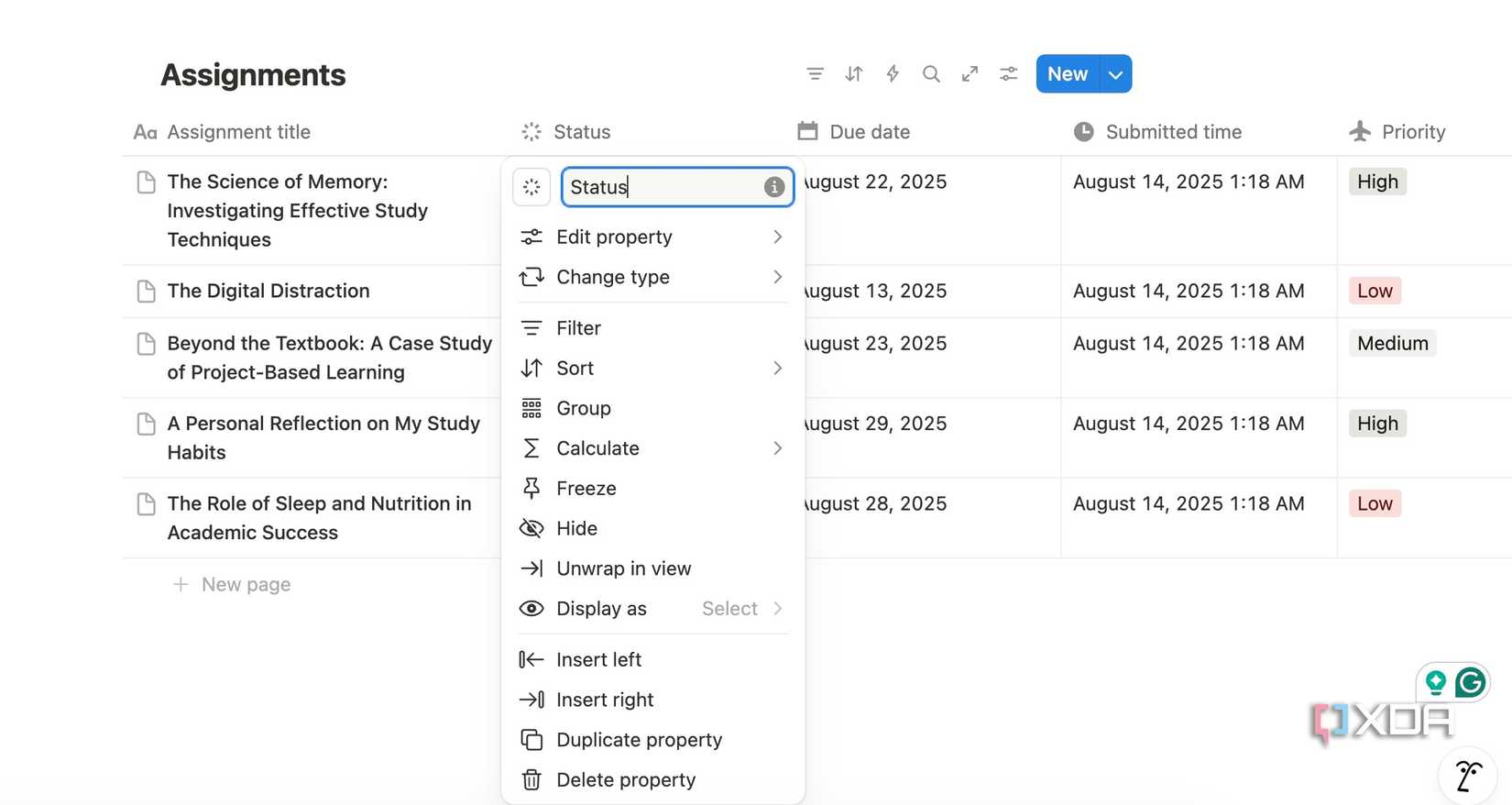The width and height of the screenshot is (1512, 805).
Task: Open database full page with expand icon
Action: click(x=970, y=74)
